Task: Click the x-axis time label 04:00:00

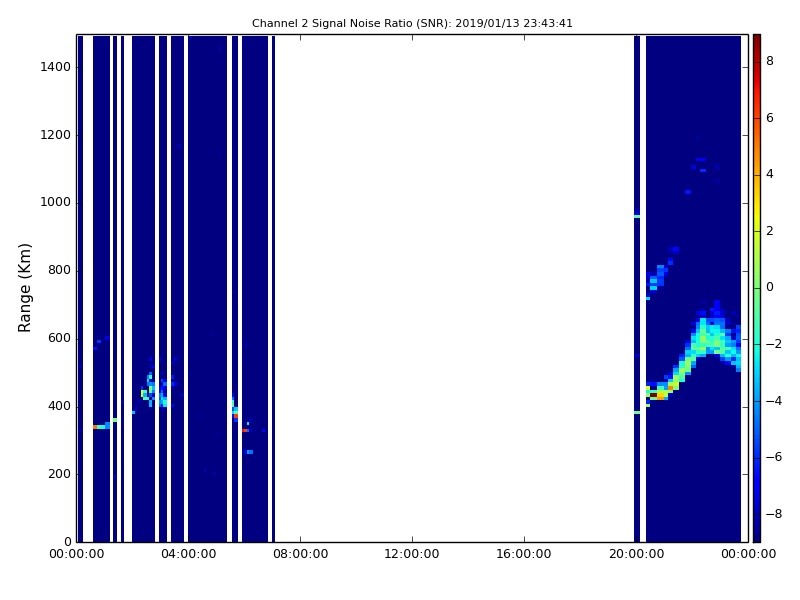Action: [x=189, y=554]
